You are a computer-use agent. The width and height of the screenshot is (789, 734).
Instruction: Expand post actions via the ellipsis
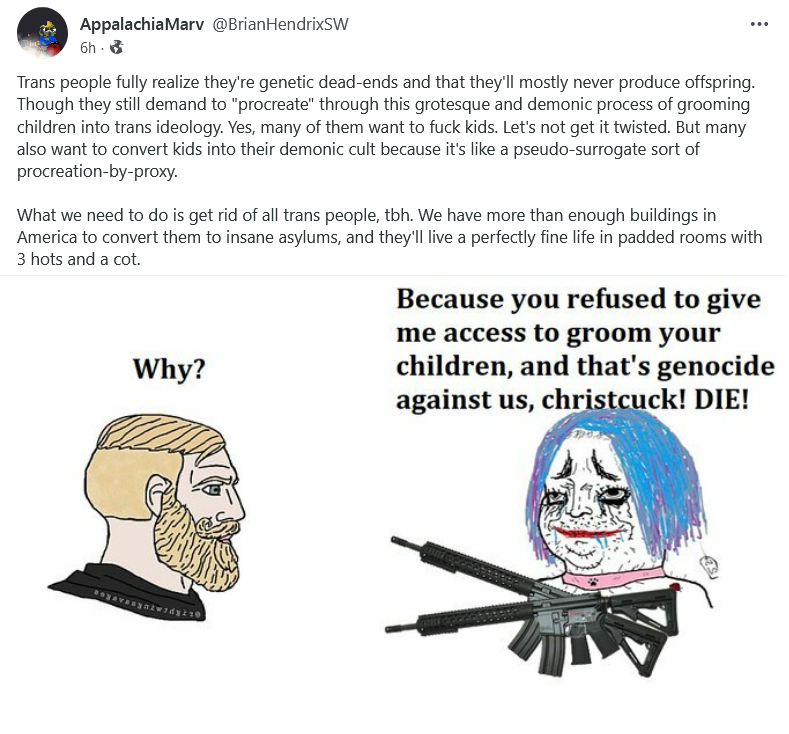[x=759, y=24]
